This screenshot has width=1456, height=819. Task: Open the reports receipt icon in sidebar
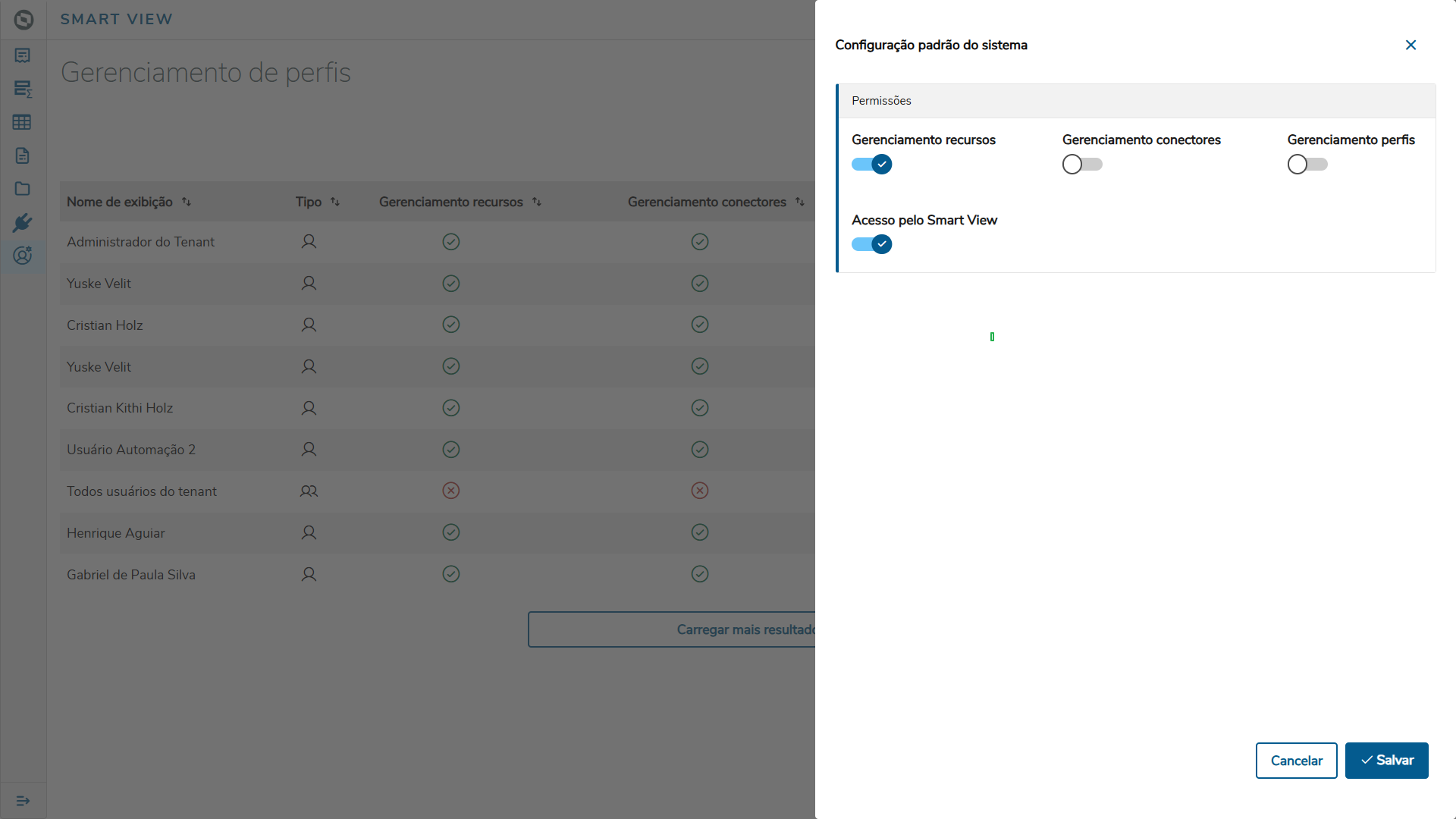point(23,55)
